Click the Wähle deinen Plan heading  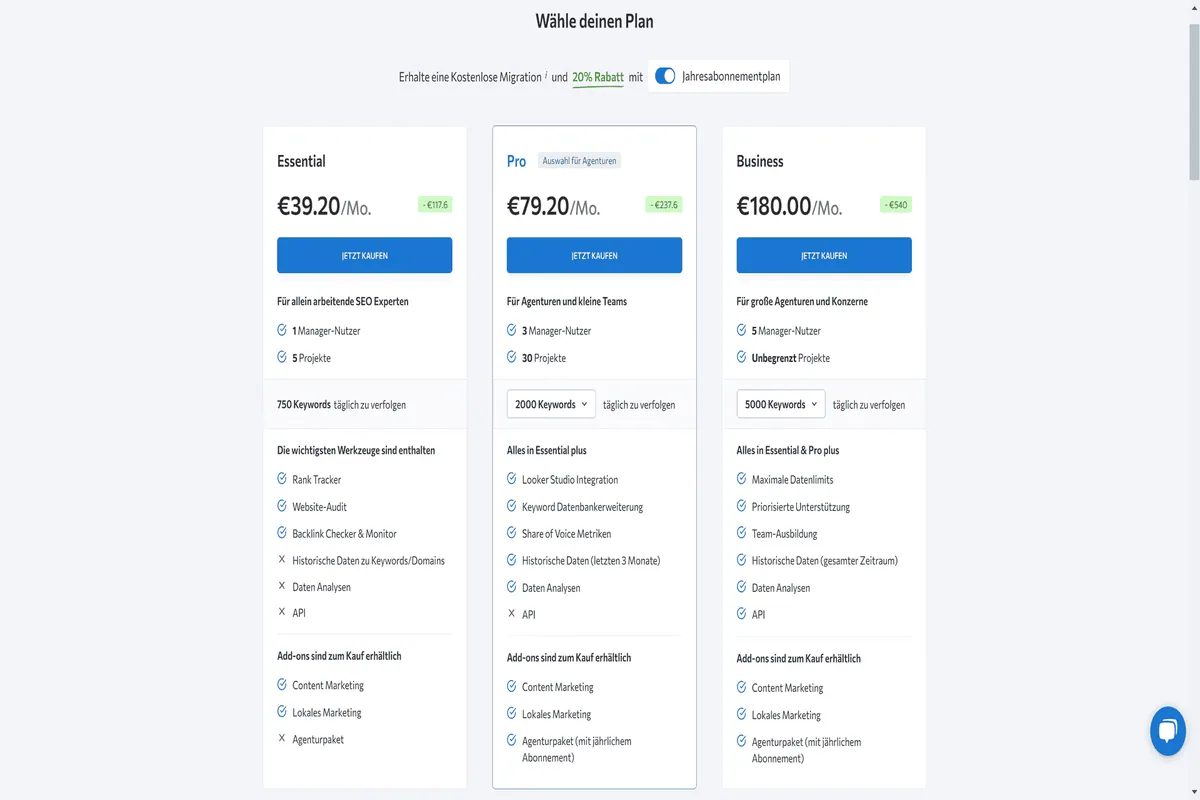tap(595, 21)
